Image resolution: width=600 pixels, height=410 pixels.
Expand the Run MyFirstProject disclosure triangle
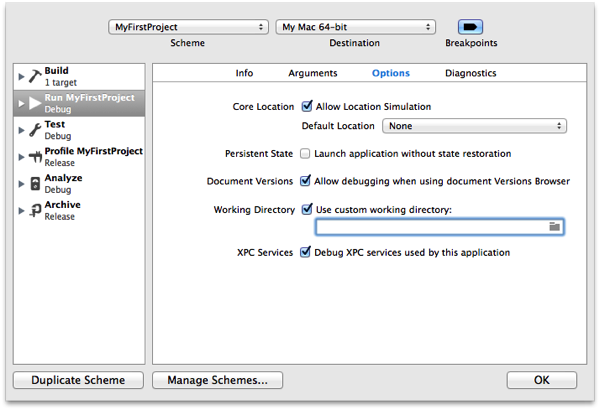pos(21,103)
